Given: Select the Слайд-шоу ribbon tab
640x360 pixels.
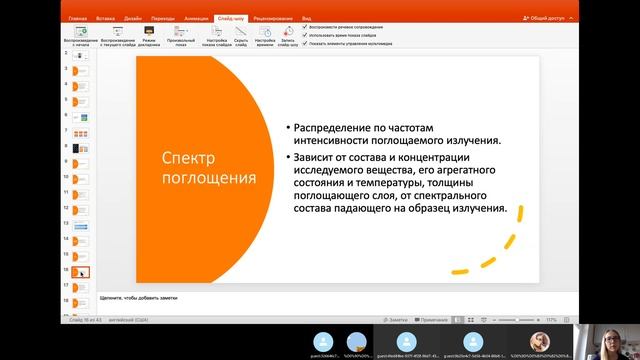Looking at the screenshot, I should [x=231, y=18].
